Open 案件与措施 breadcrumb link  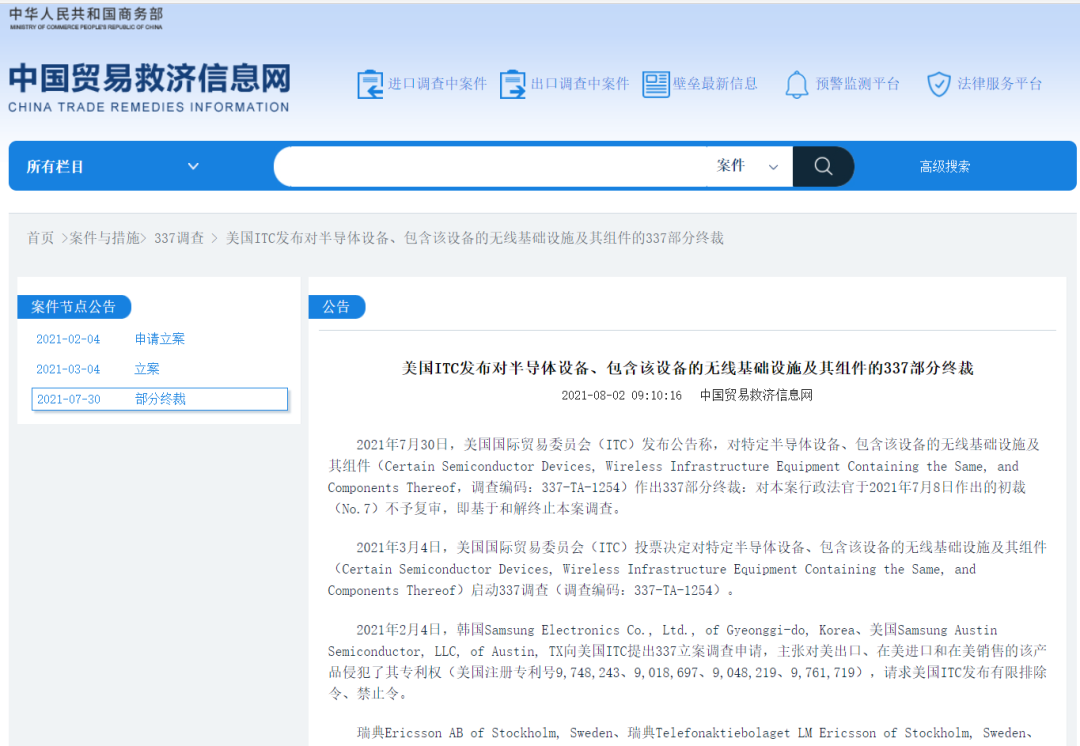tap(104, 238)
